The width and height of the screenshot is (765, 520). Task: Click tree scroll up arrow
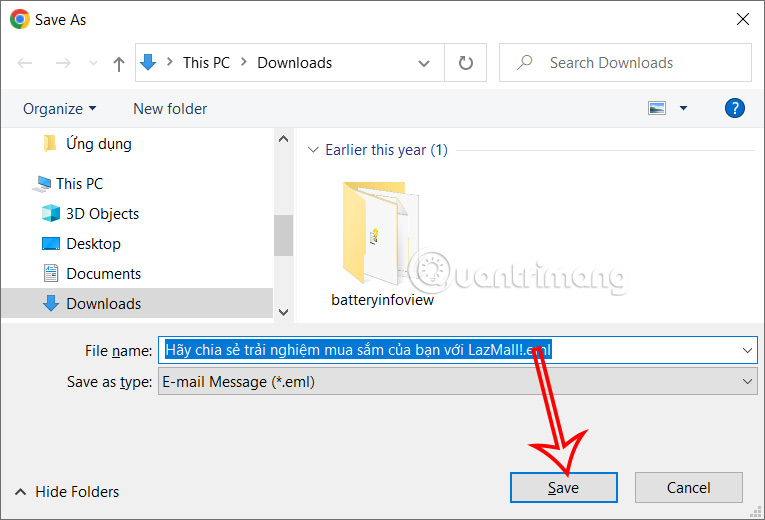pyautogui.click(x=283, y=139)
